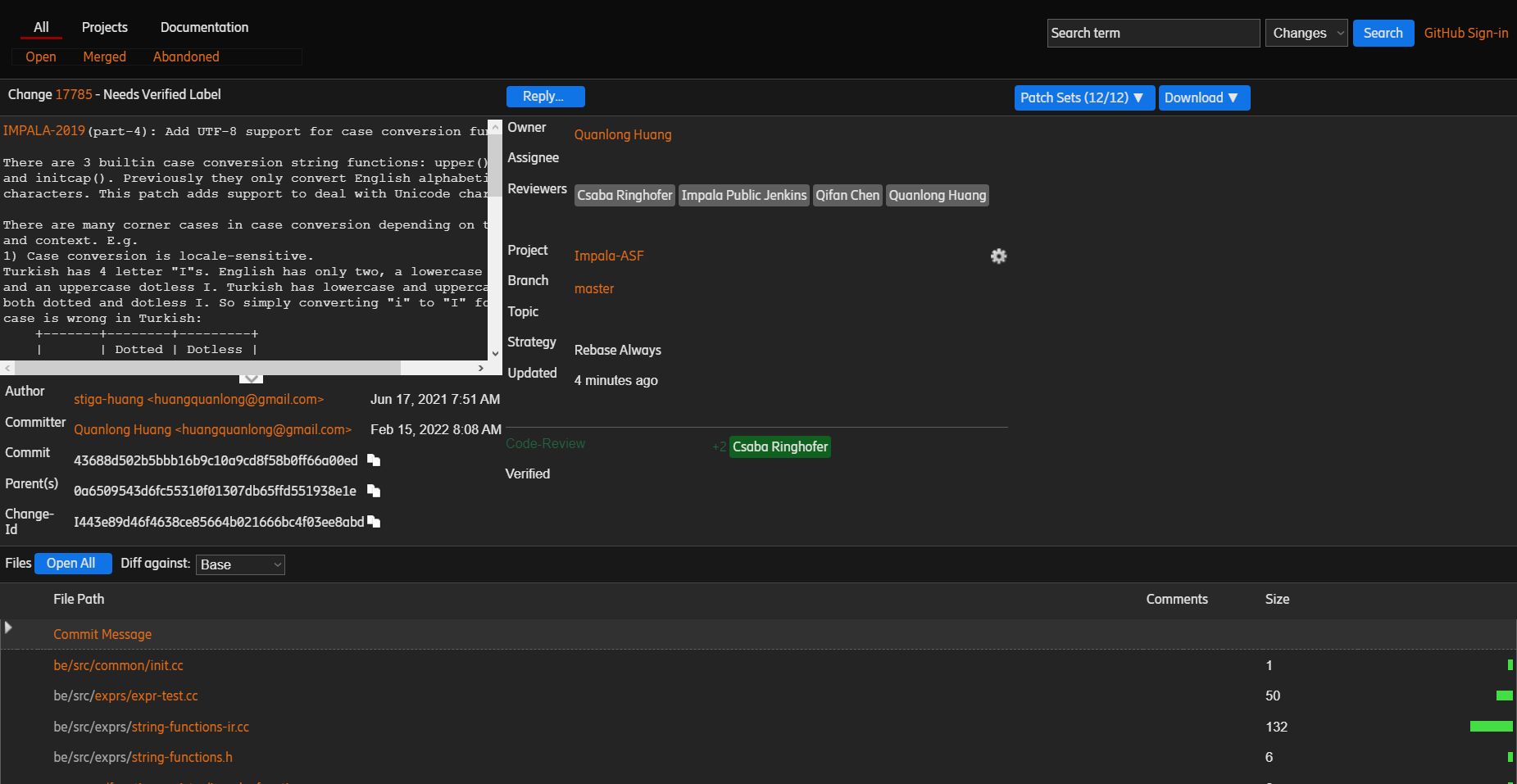The image size is (1517, 784).
Task: Show Abandoned changes
Action: 186,57
